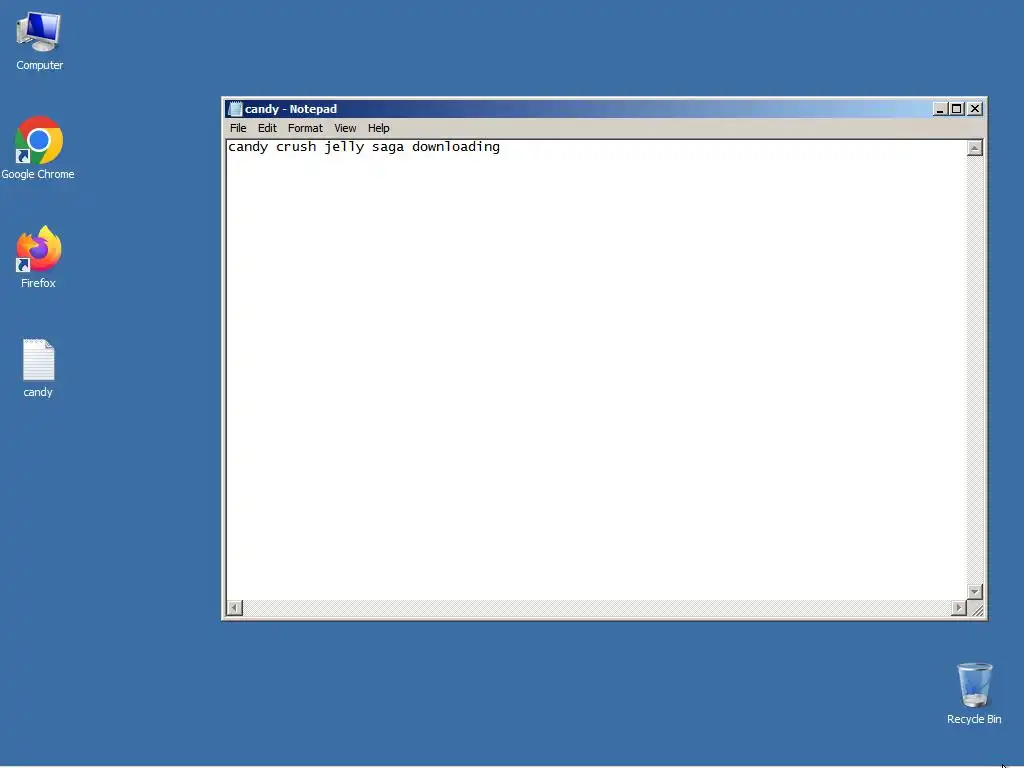The width and height of the screenshot is (1024, 768).
Task: Click horizontal scrollbar left arrow
Action: click(x=234, y=608)
